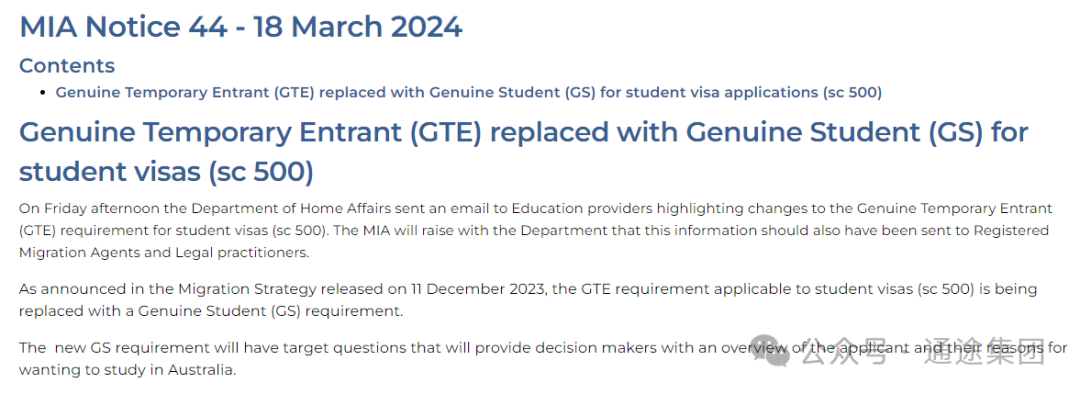Click the paragraph starting As announced in the Migration Strategy
This screenshot has height=394, width=1080.
point(528,300)
